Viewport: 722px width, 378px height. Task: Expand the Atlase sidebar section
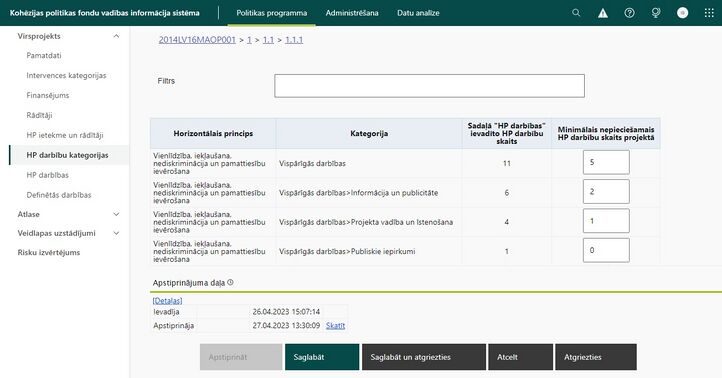pyautogui.click(x=116, y=214)
